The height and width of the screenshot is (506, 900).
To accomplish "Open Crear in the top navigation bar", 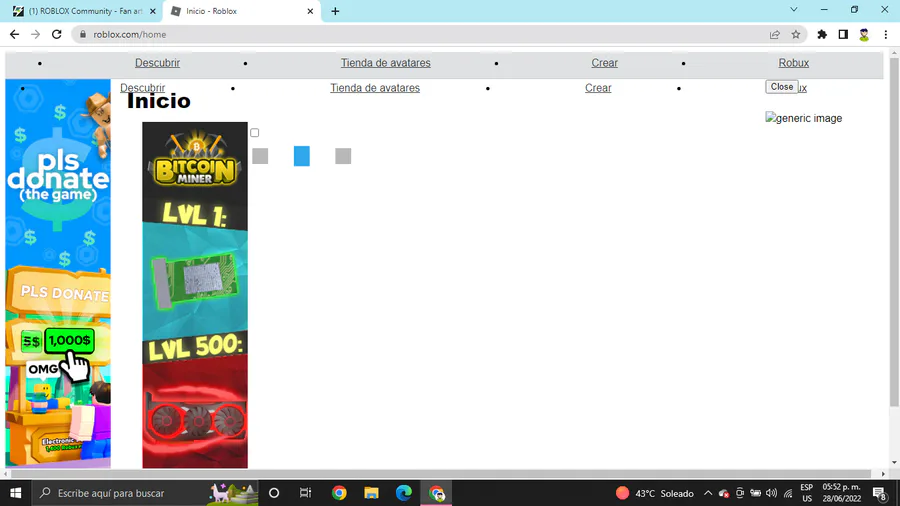I will pos(604,63).
